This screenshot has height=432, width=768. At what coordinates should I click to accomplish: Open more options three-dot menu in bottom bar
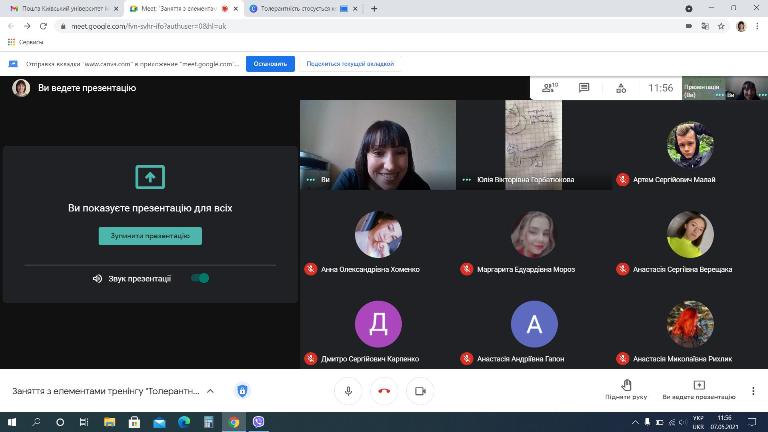(x=753, y=391)
